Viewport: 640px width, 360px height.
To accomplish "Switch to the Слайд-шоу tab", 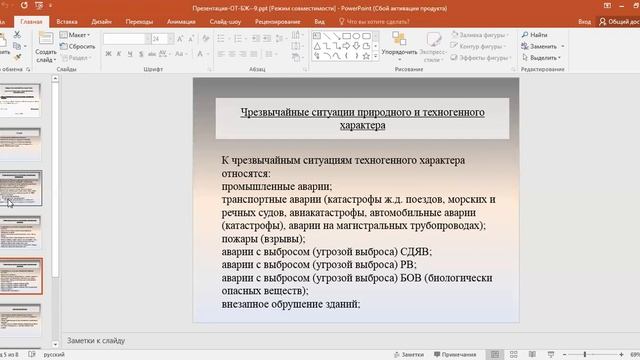I will [x=225, y=22].
